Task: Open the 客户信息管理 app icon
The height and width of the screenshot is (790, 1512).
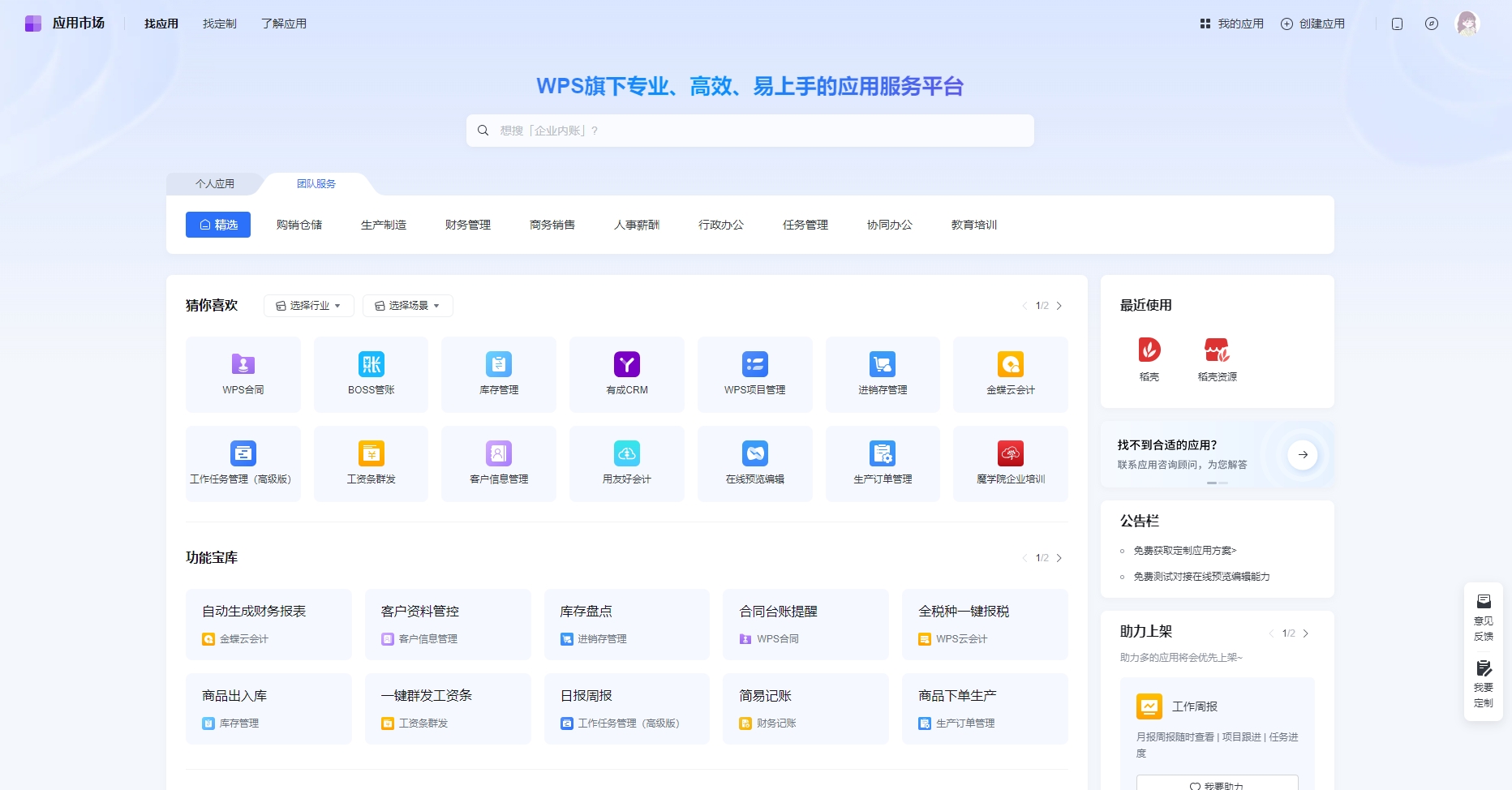Action: [499, 453]
